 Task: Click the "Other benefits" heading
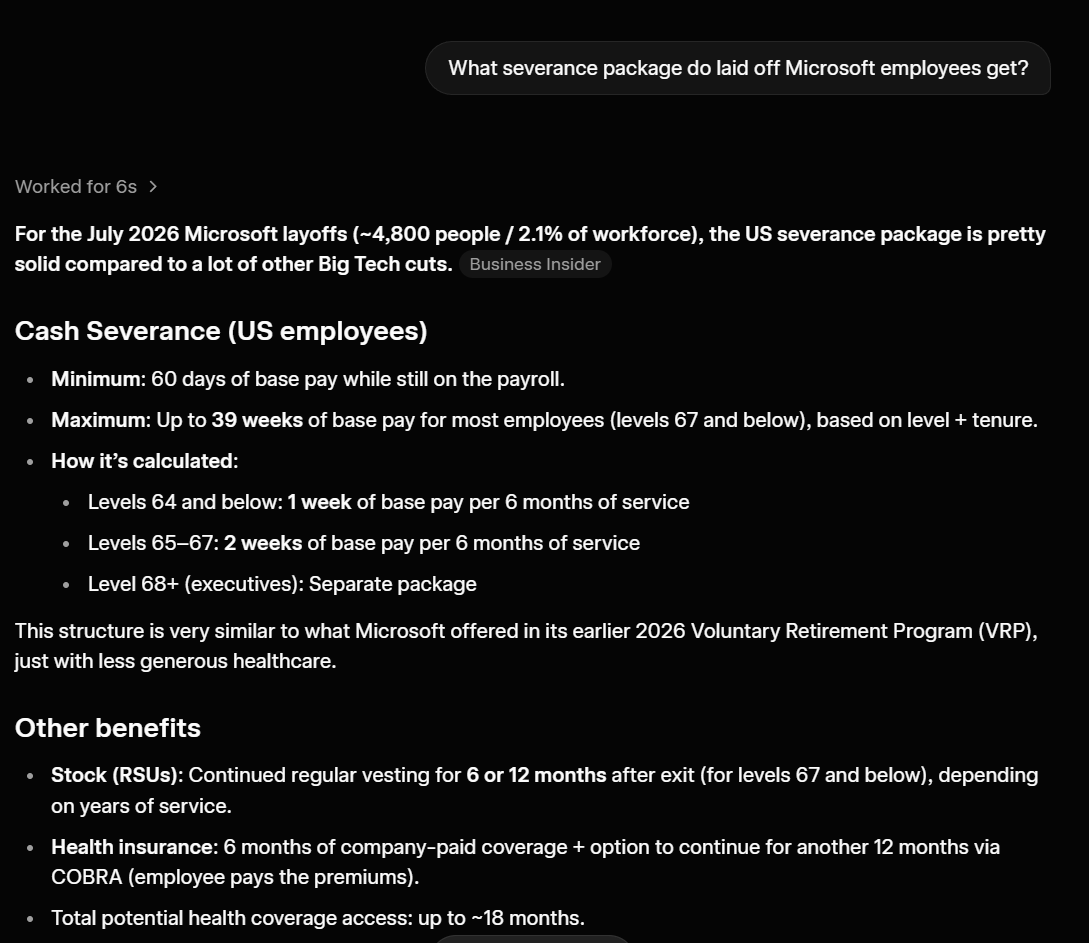tap(108, 728)
